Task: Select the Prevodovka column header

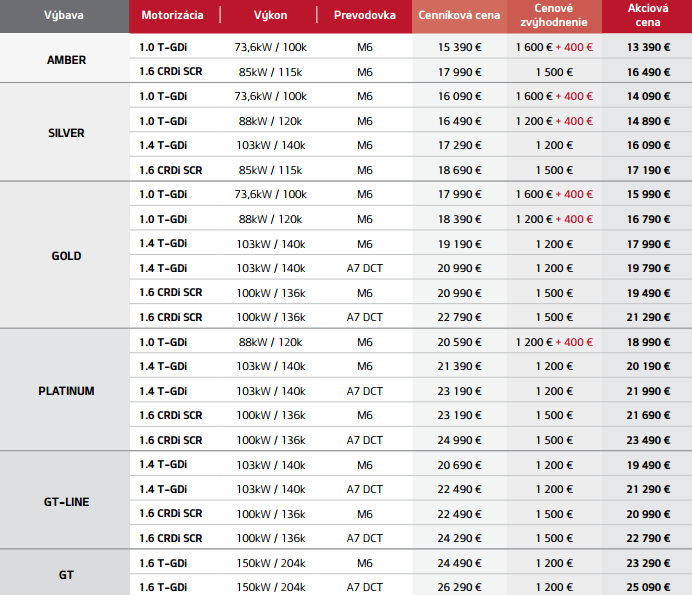Action: click(364, 16)
